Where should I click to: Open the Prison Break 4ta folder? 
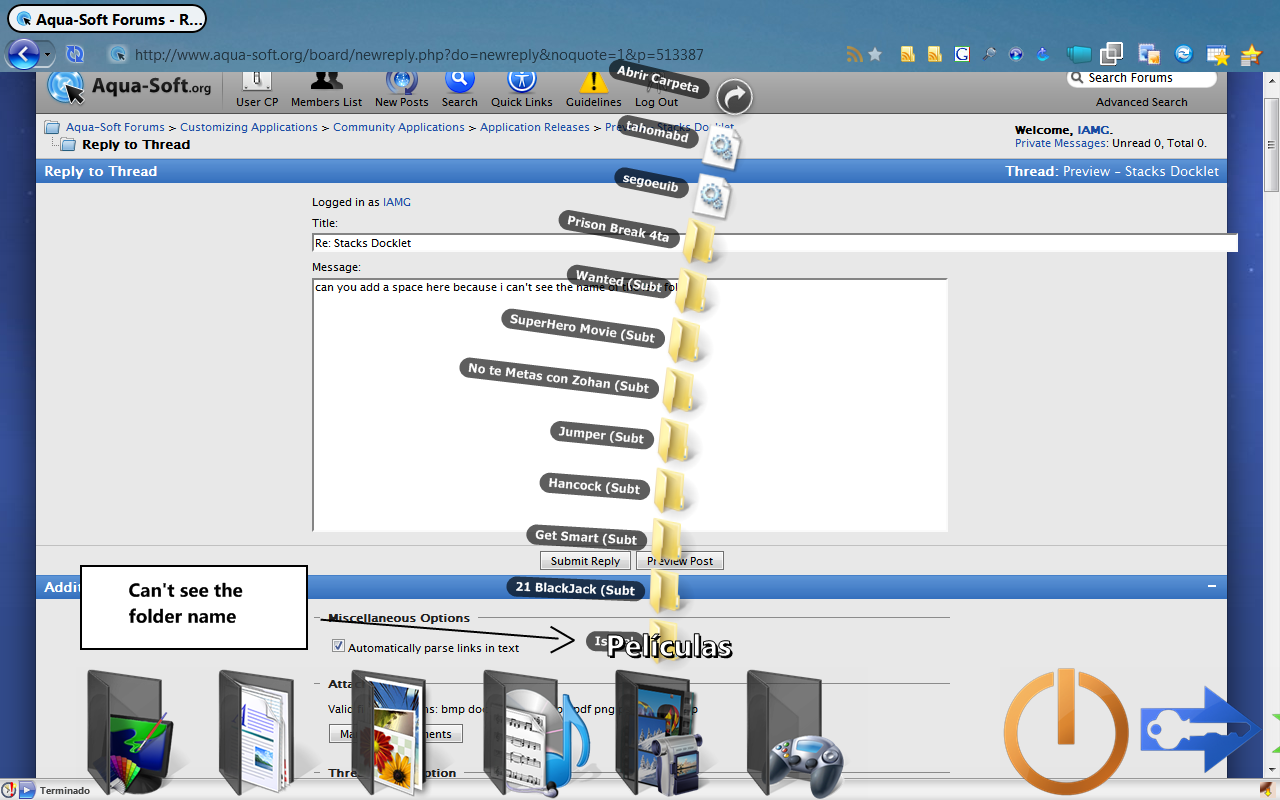[x=699, y=242]
